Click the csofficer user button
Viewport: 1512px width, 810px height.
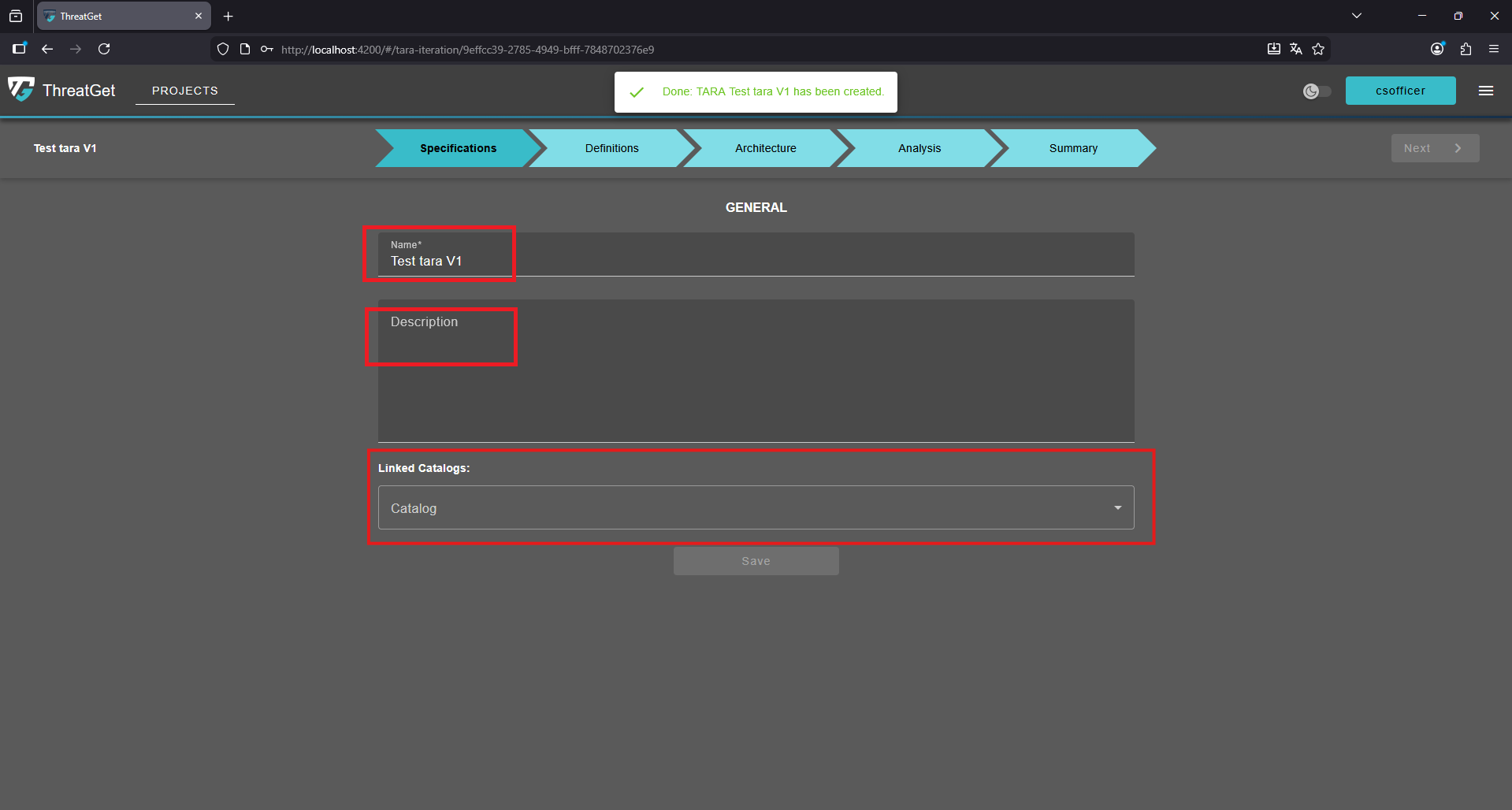[1400, 91]
